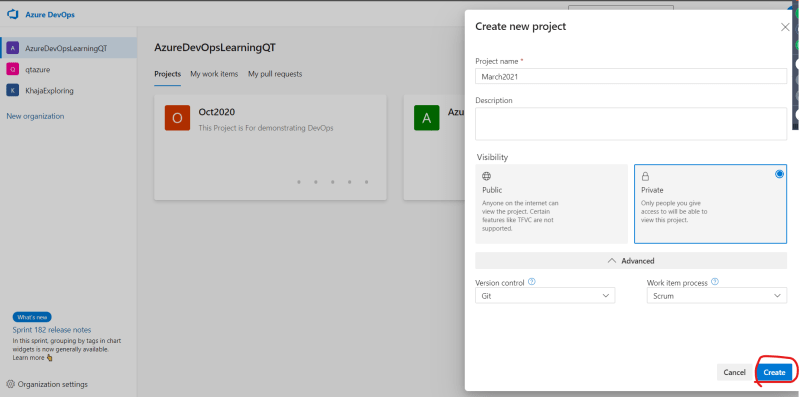799x397 pixels.
Task: Choose the Public visibility option card
Action: (551, 204)
